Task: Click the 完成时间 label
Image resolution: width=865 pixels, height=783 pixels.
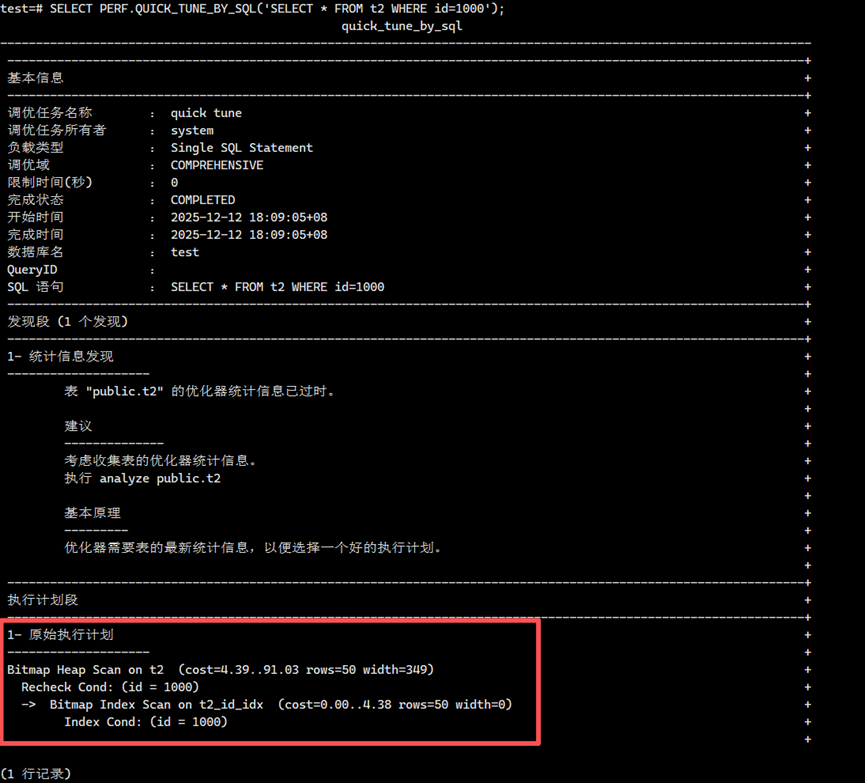Action: 36,235
